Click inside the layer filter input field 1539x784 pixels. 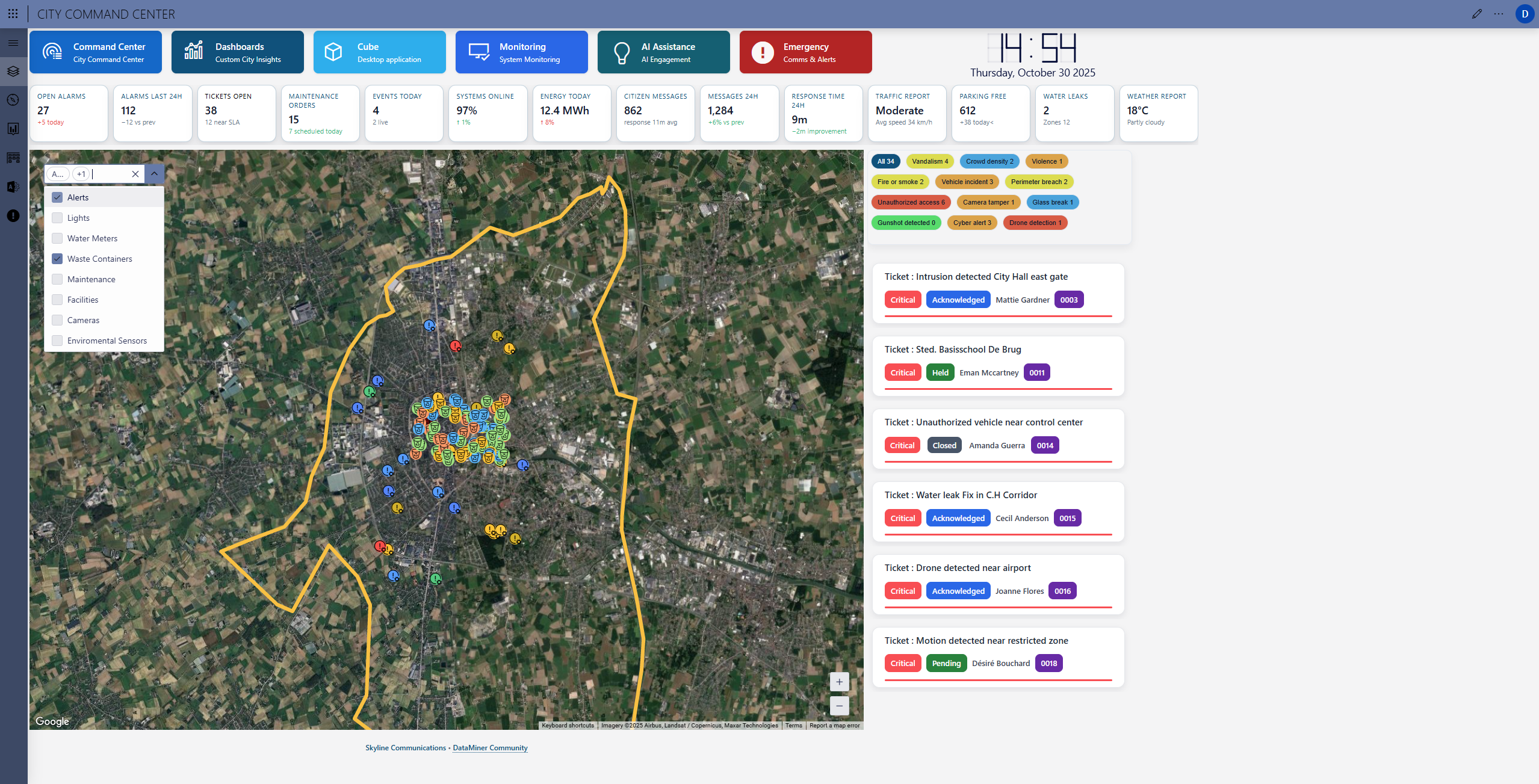coord(110,174)
